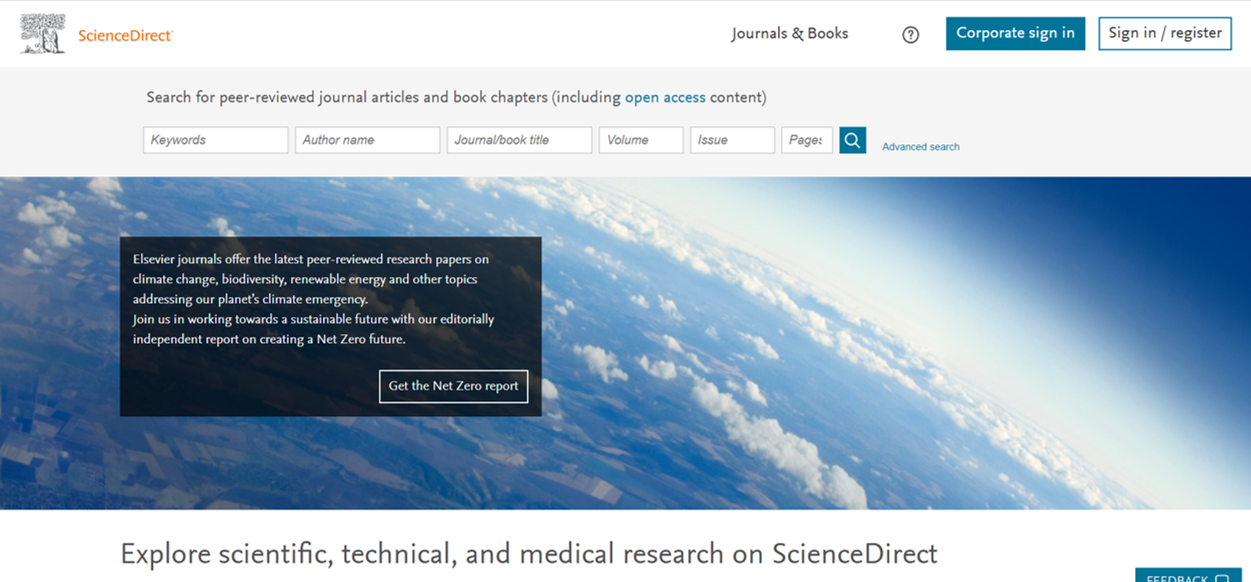Open the Journals & Books menu

coord(789,33)
